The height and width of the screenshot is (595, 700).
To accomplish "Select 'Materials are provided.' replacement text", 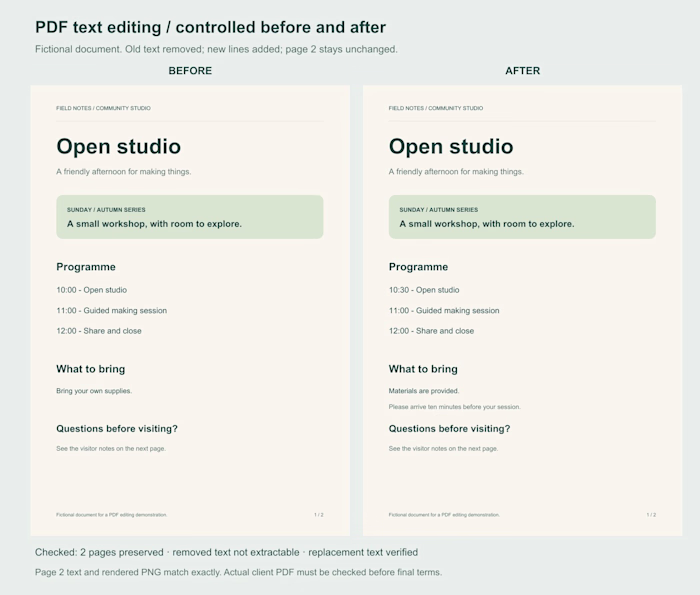I will pyautogui.click(x=424, y=391).
